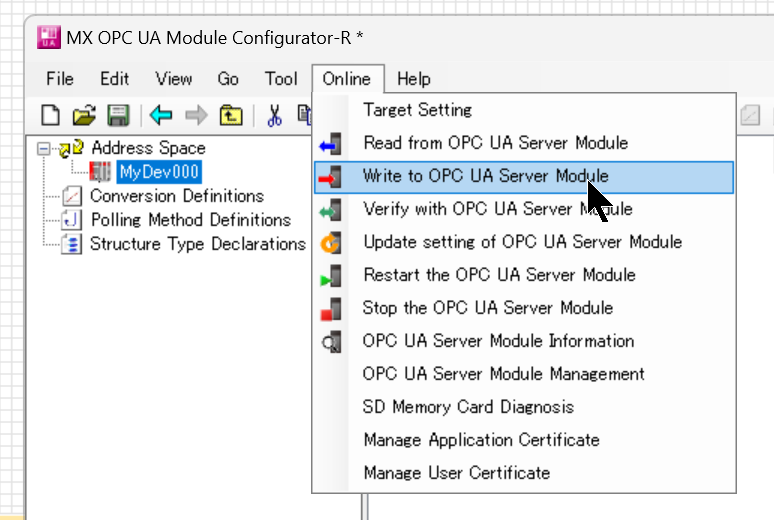The image size is (774, 520).
Task: Collapse the Address Space tree node
Action: (44, 148)
